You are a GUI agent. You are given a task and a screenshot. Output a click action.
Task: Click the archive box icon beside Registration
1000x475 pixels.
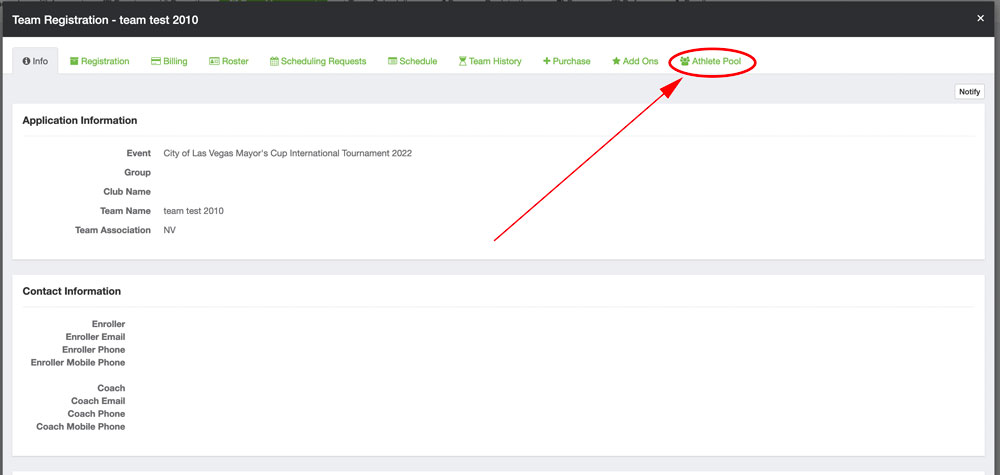click(75, 62)
